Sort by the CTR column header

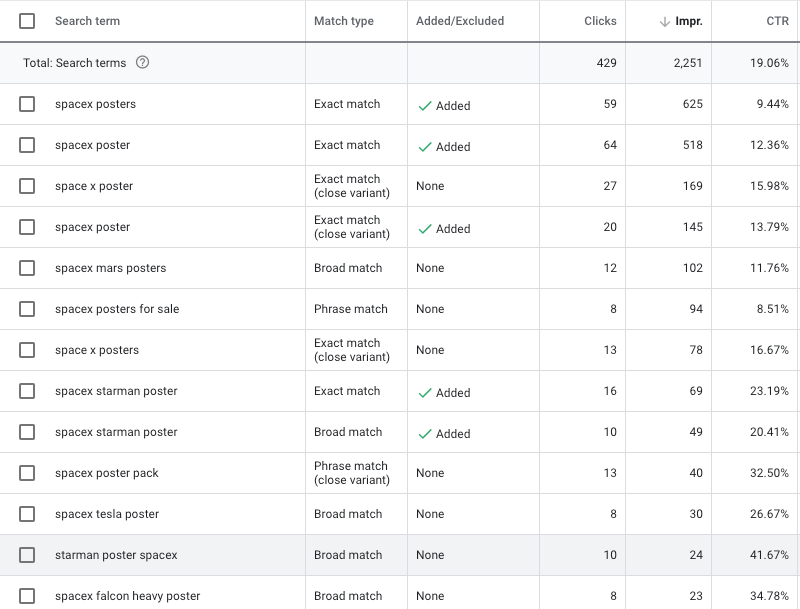pyautogui.click(x=777, y=21)
